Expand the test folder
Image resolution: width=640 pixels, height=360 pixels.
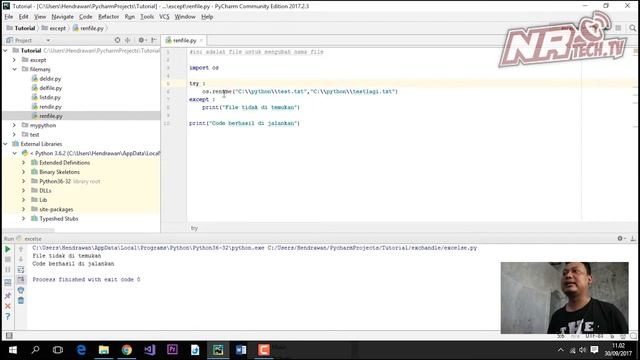(x=15, y=135)
